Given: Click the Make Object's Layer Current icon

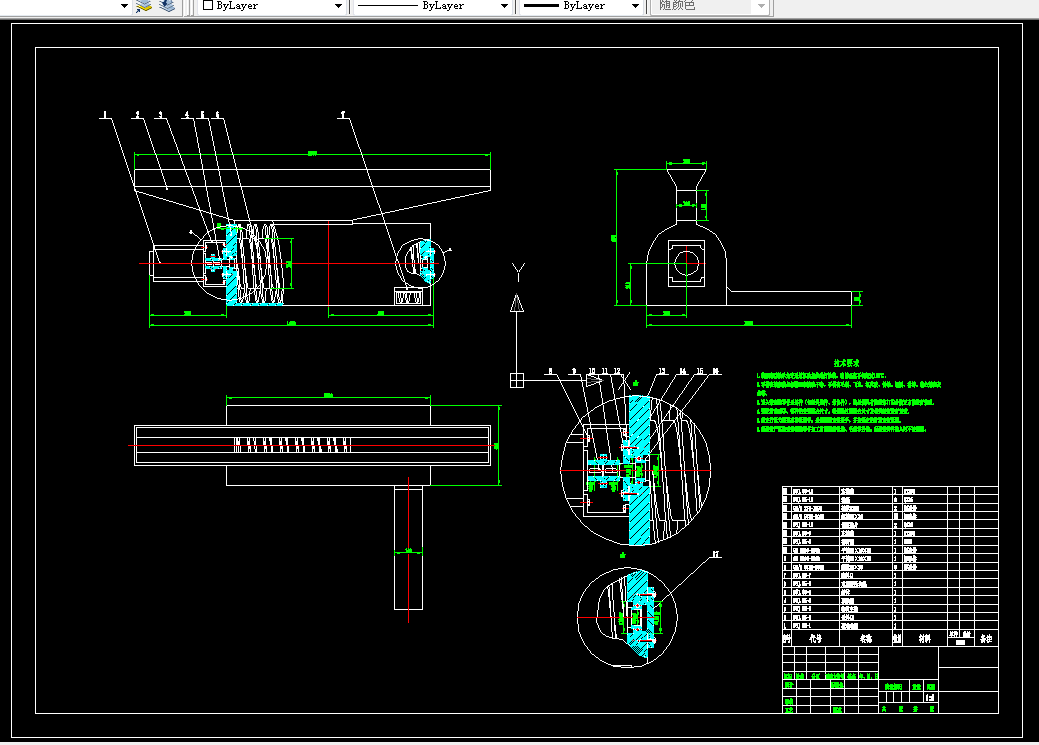Looking at the screenshot, I should point(143,6).
